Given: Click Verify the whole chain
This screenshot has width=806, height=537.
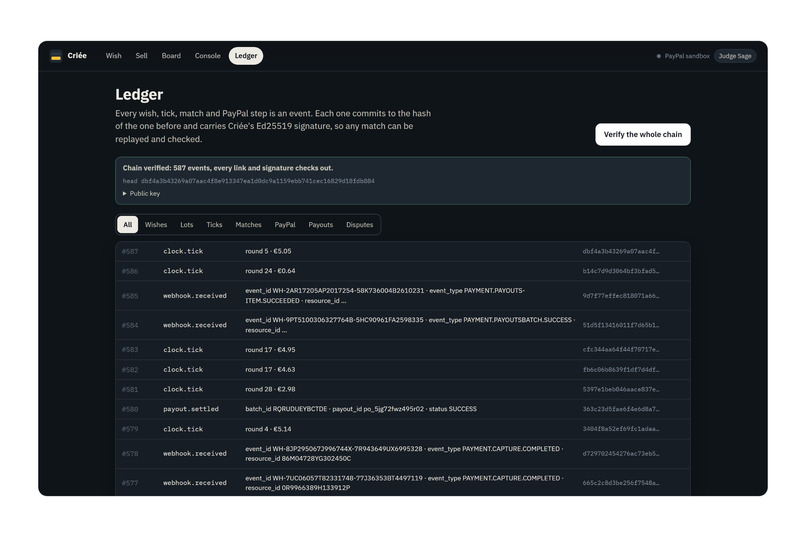Looking at the screenshot, I should tap(643, 135).
